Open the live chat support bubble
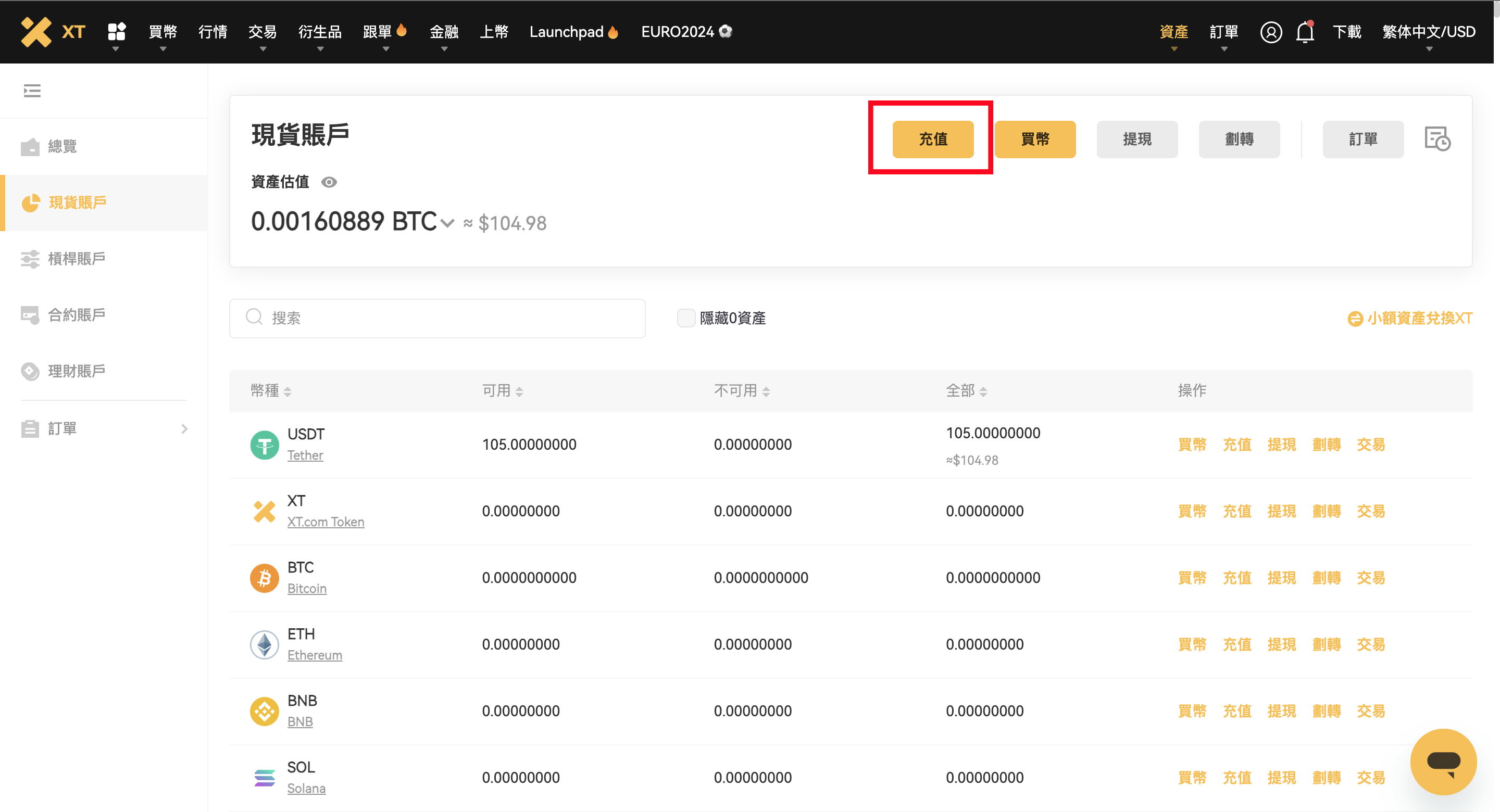1500x812 pixels. 1443,762
